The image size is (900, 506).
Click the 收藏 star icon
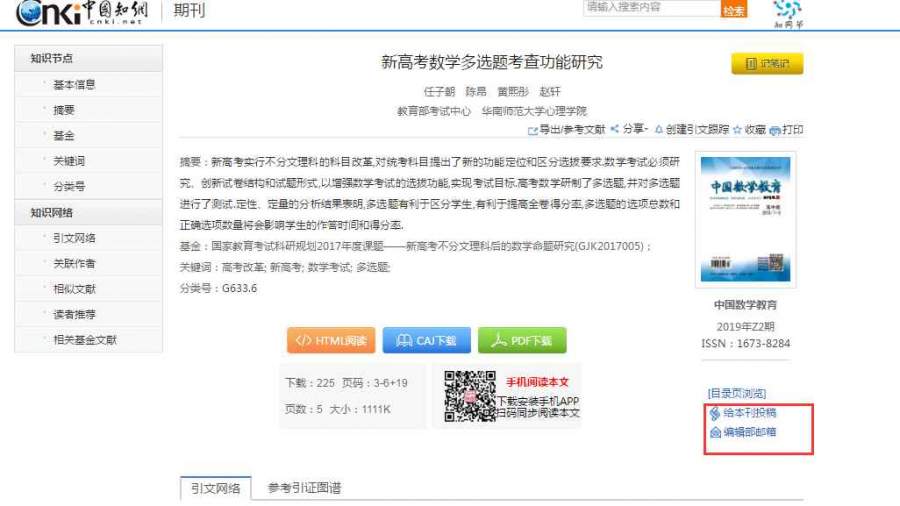coord(738,129)
